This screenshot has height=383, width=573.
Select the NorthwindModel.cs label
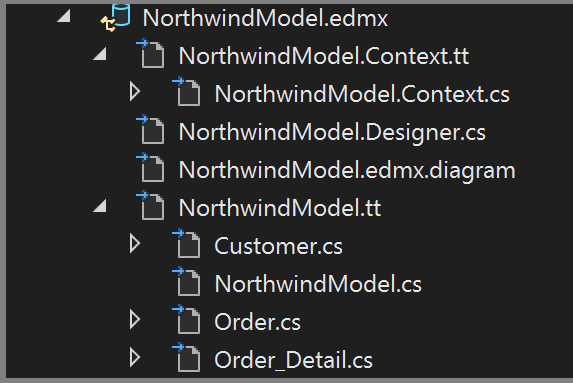pyautogui.click(x=318, y=284)
